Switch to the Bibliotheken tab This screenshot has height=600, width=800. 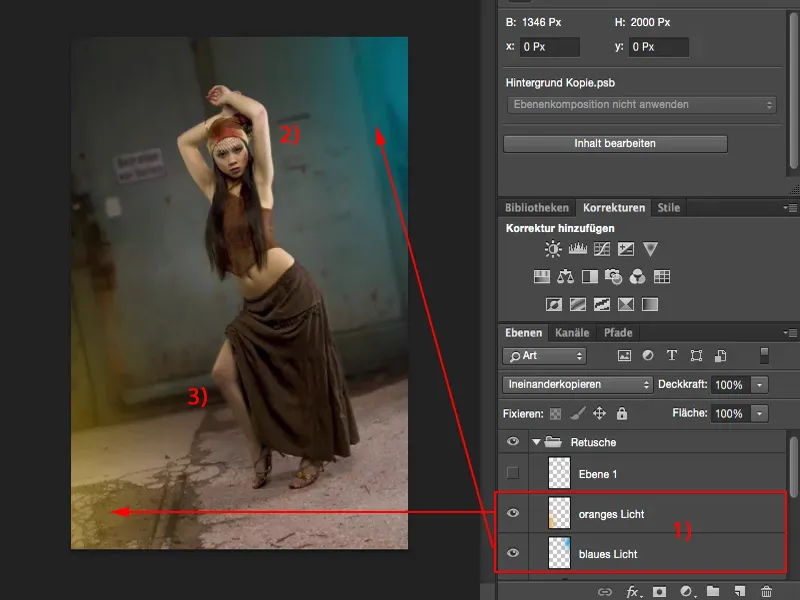point(537,208)
